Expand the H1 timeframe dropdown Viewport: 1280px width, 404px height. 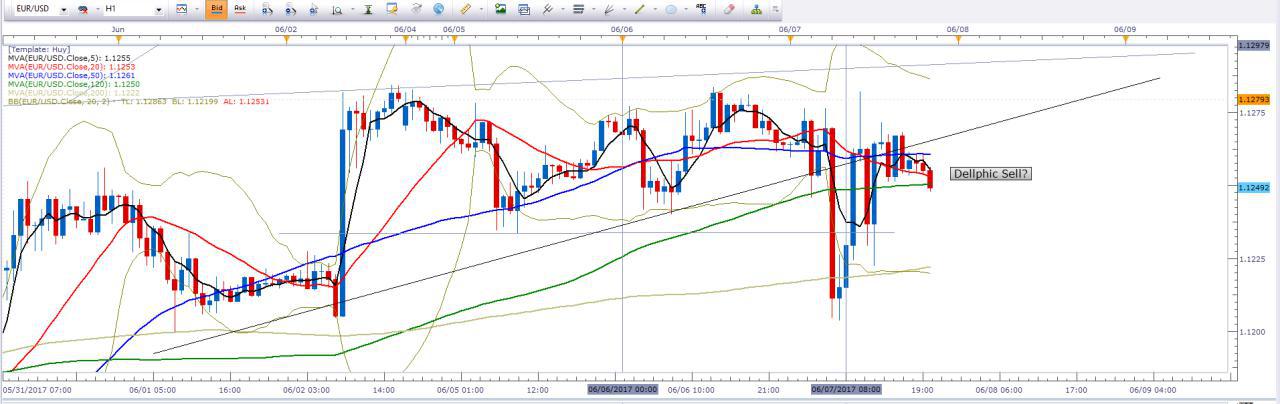(x=159, y=9)
